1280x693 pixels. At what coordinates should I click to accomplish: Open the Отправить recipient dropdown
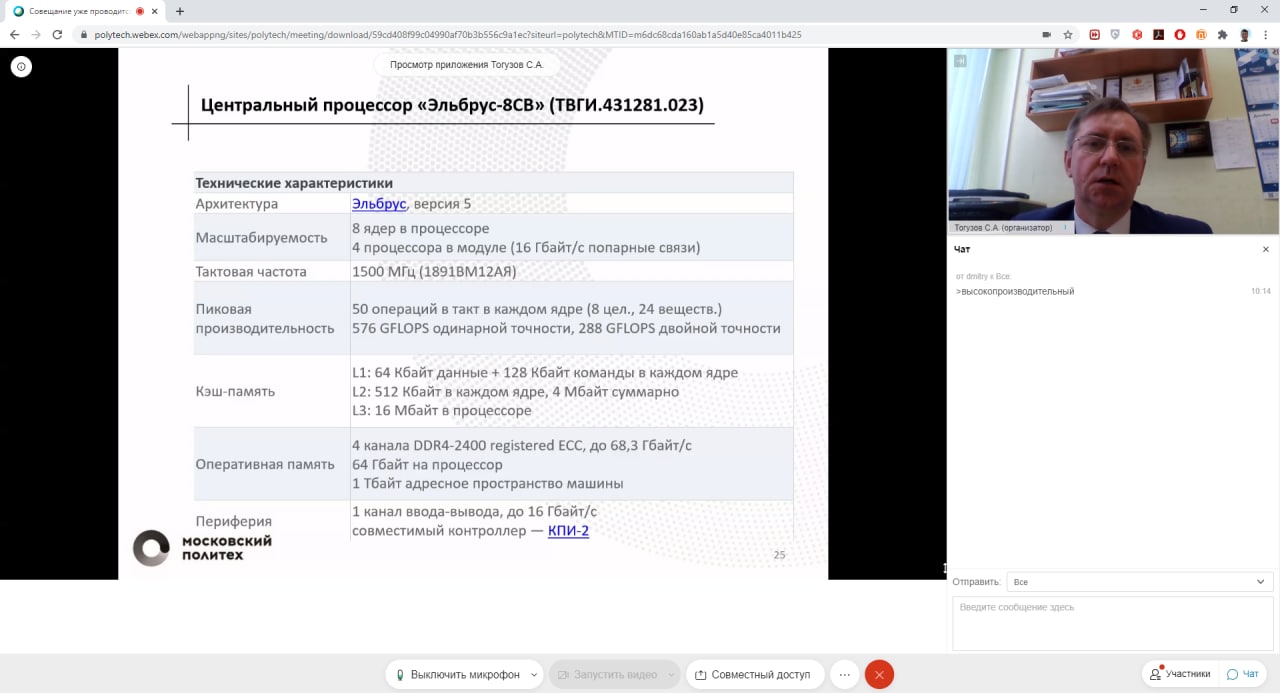coord(1139,581)
